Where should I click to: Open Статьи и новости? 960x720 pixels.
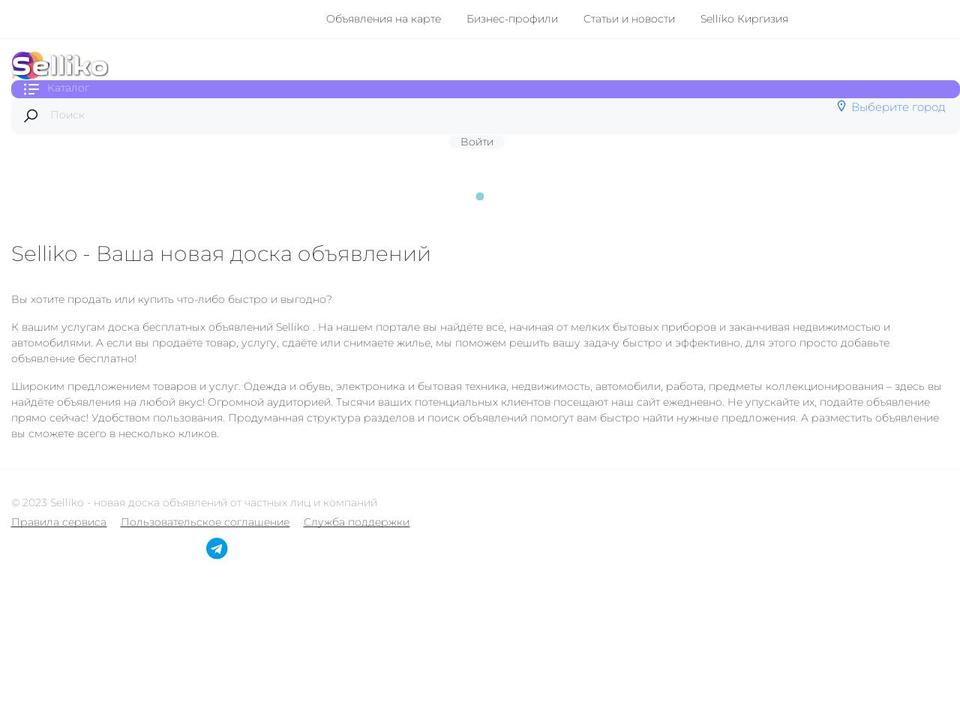coord(629,19)
